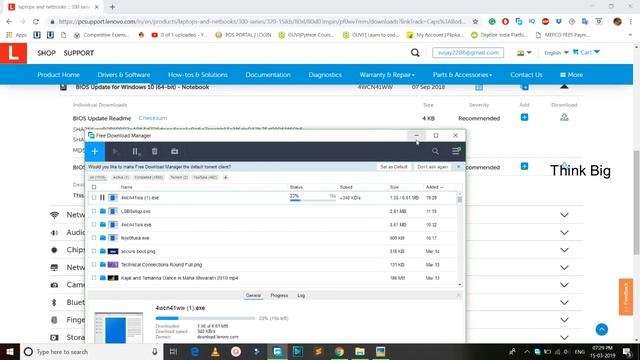640x360 pixels.
Task: Open folder of Technical Connections Round Full.png
Action: pyautogui.click(x=103, y=264)
